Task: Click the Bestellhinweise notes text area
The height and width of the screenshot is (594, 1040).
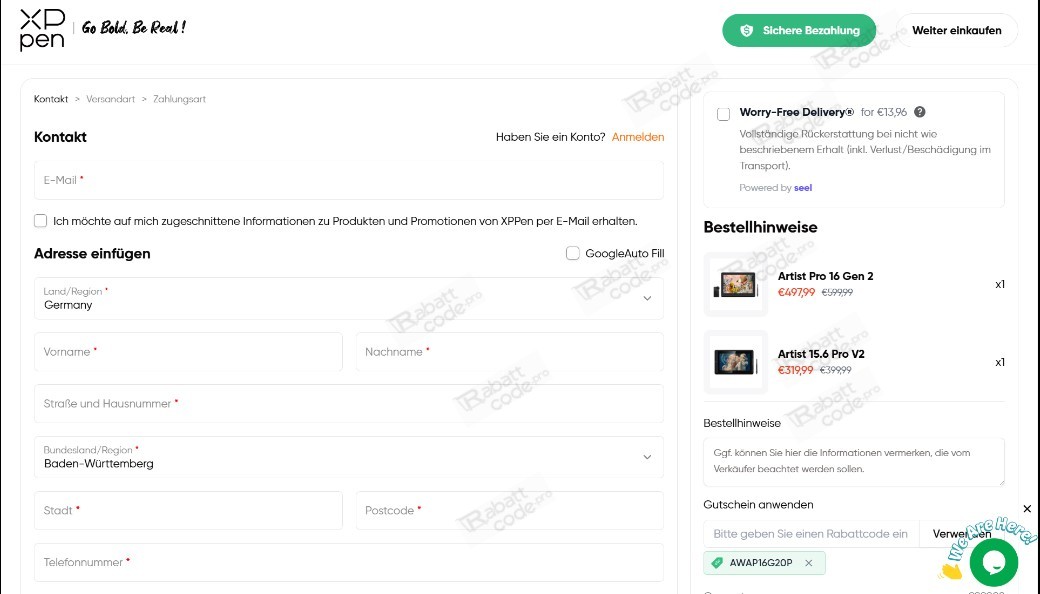Action: (854, 461)
